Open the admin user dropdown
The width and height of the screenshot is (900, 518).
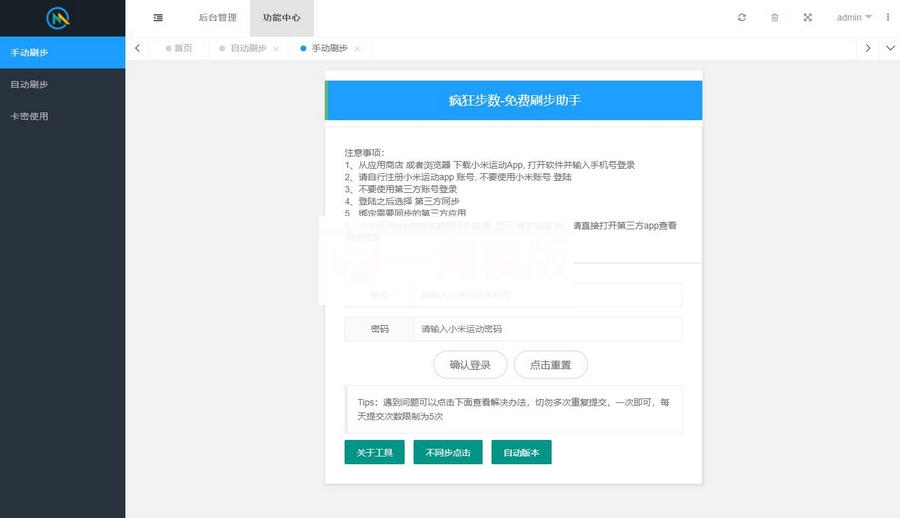pos(853,18)
